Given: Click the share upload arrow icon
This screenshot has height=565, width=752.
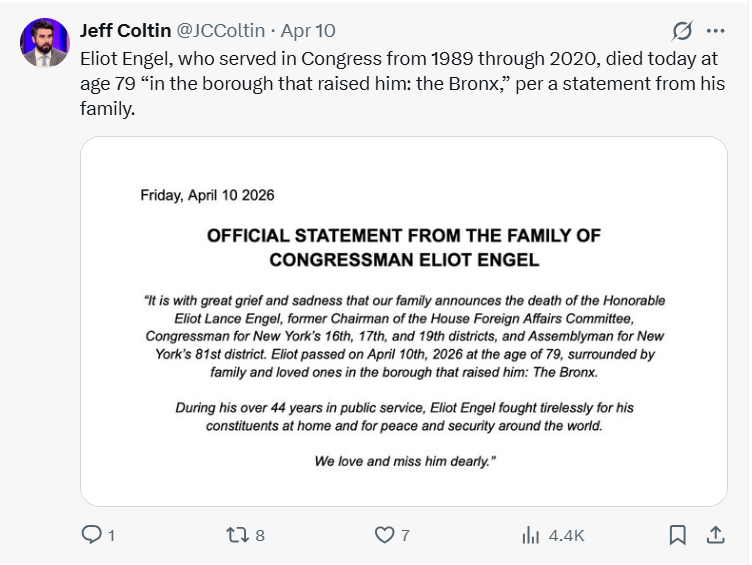Looking at the screenshot, I should point(715,536).
